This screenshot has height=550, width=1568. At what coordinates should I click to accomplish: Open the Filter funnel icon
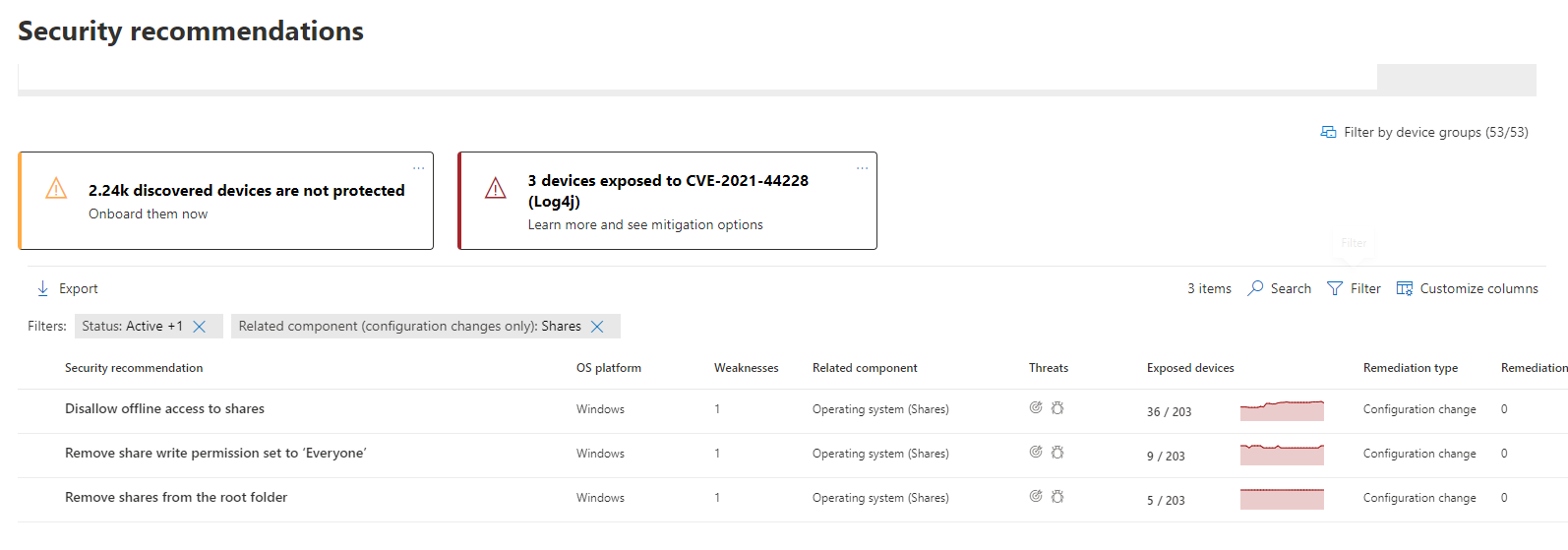(1335, 288)
